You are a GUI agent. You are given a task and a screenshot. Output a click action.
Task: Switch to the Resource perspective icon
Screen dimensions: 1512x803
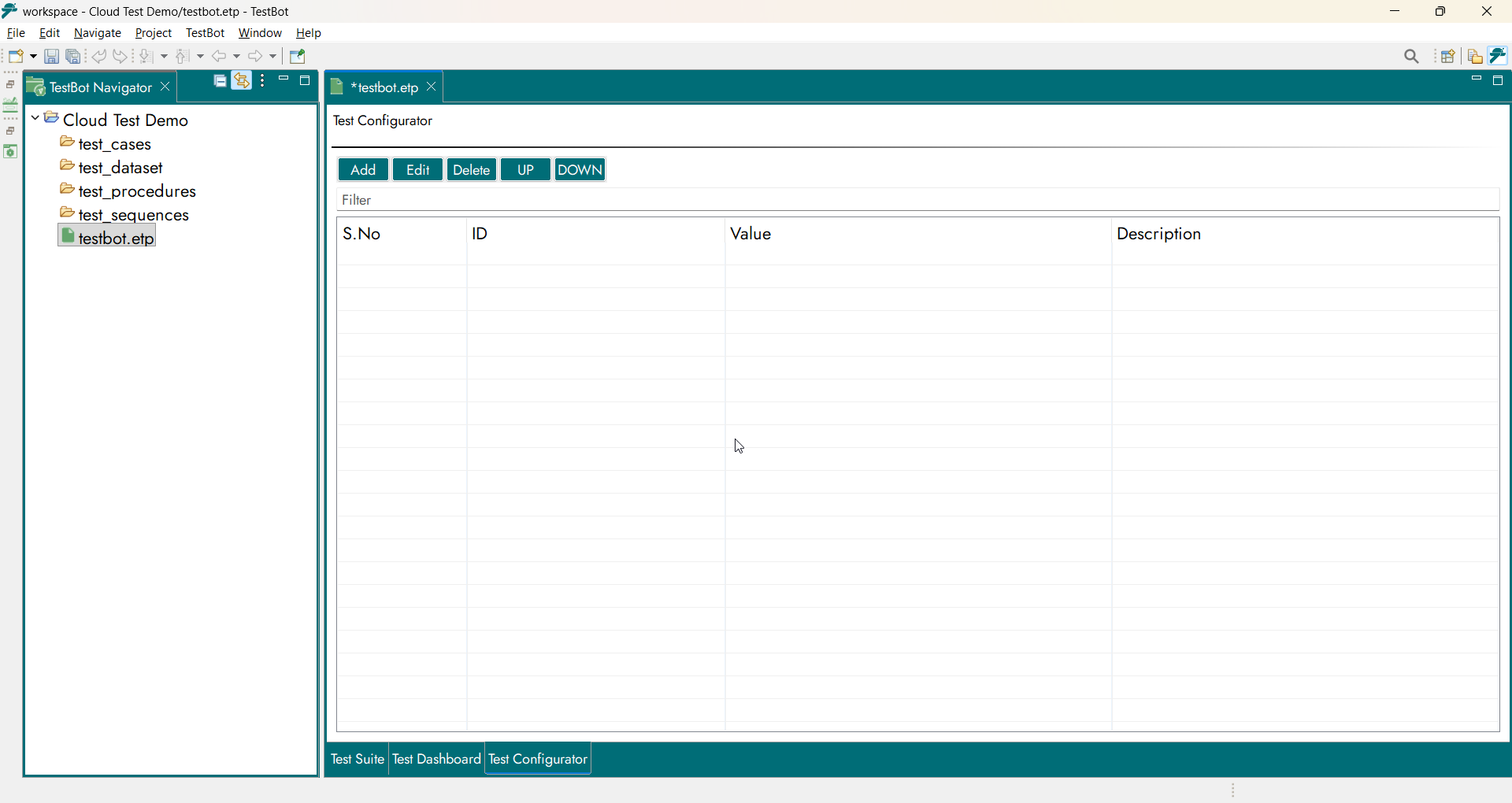click(1475, 57)
